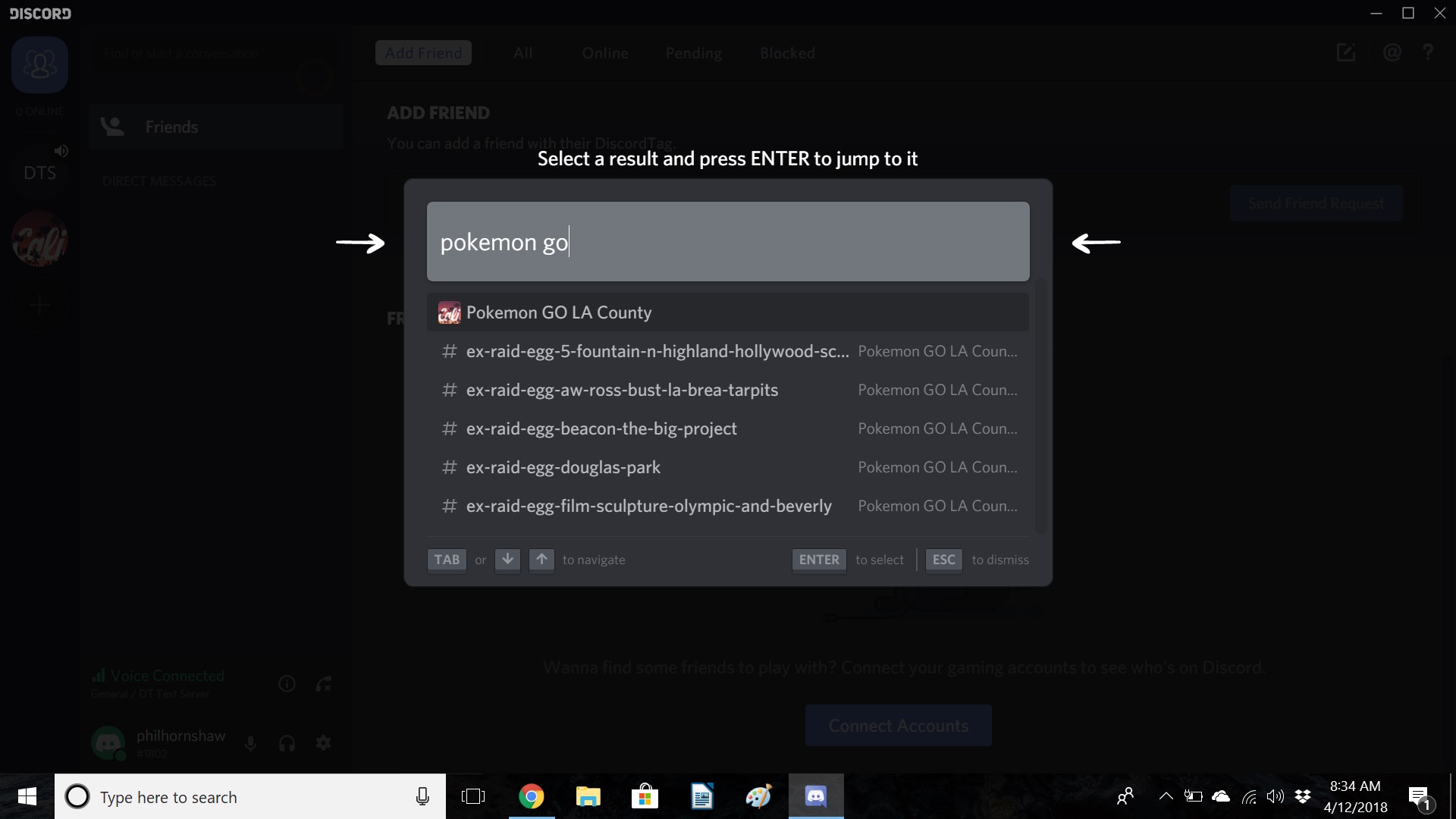Click Send Friend Request button
Viewport: 1456px width, 819px height.
click(x=1316, y=203)
